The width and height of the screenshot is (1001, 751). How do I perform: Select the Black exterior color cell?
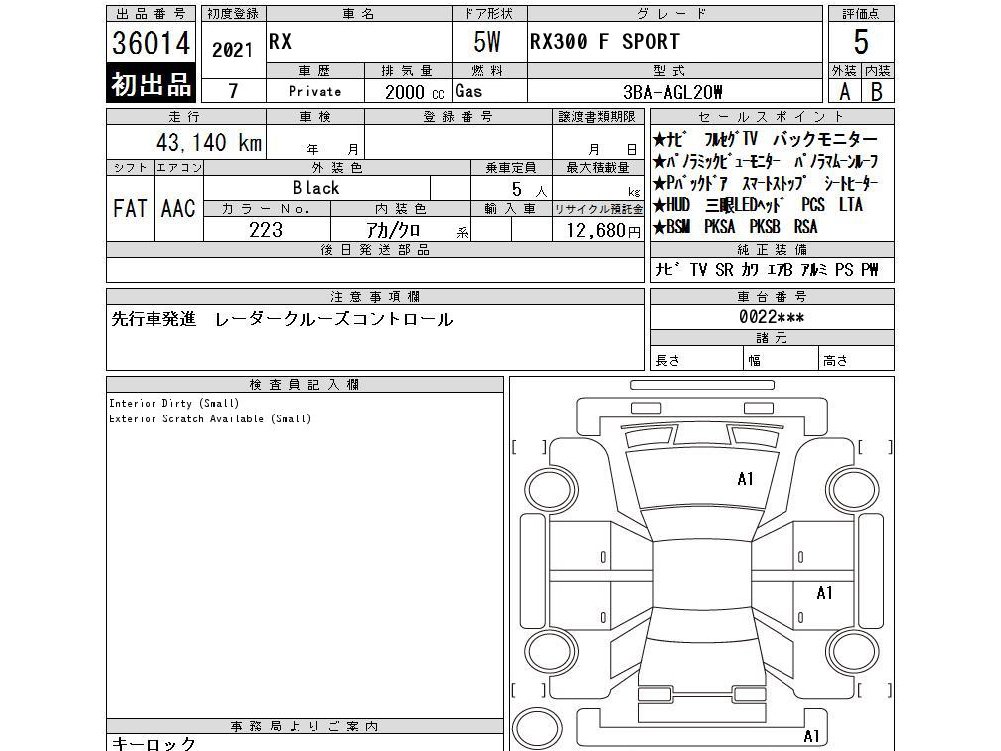tap(317, 188)
